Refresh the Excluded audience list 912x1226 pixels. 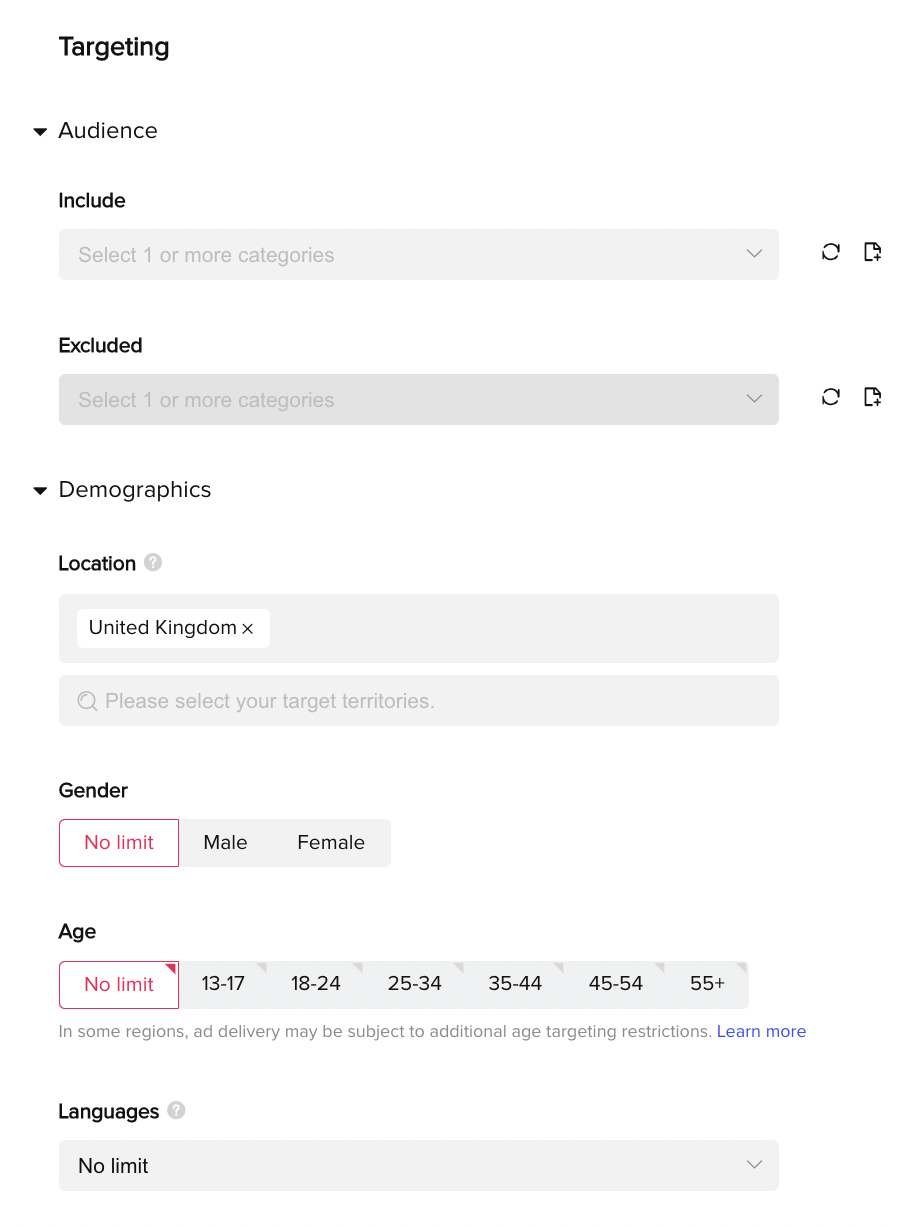coord(831,397)
